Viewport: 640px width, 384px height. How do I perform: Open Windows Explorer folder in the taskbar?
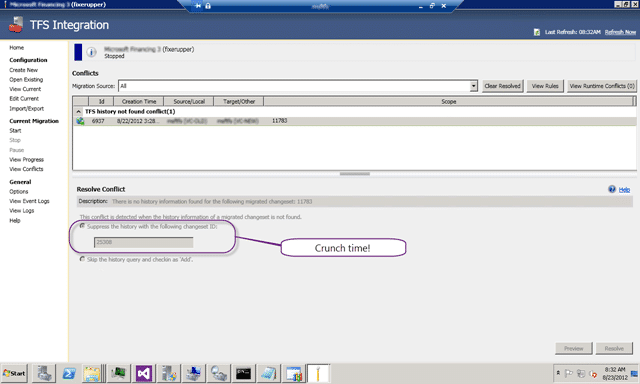coord(92,373)
